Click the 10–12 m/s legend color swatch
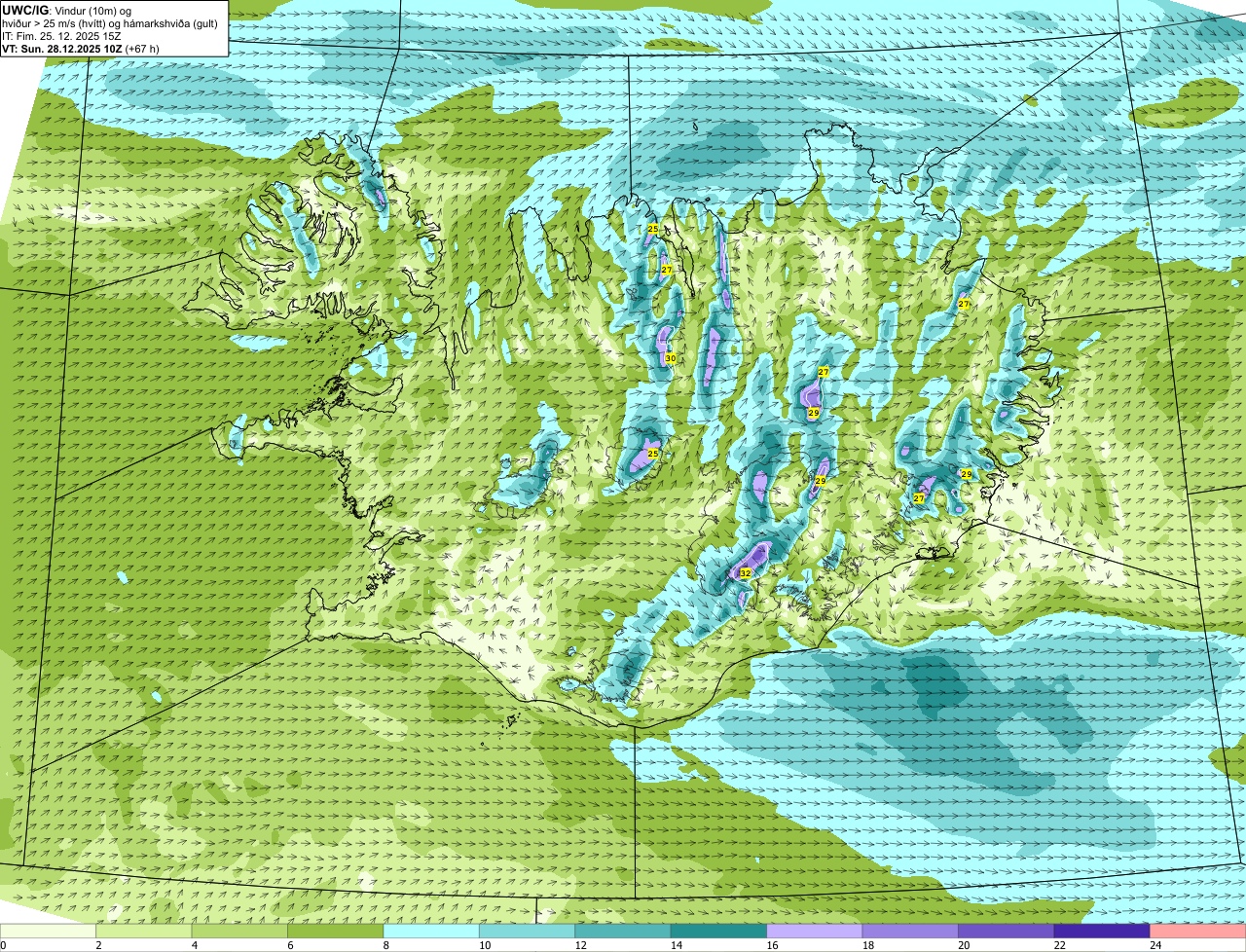The image size is (1246, 952). [x=527, y=932]
